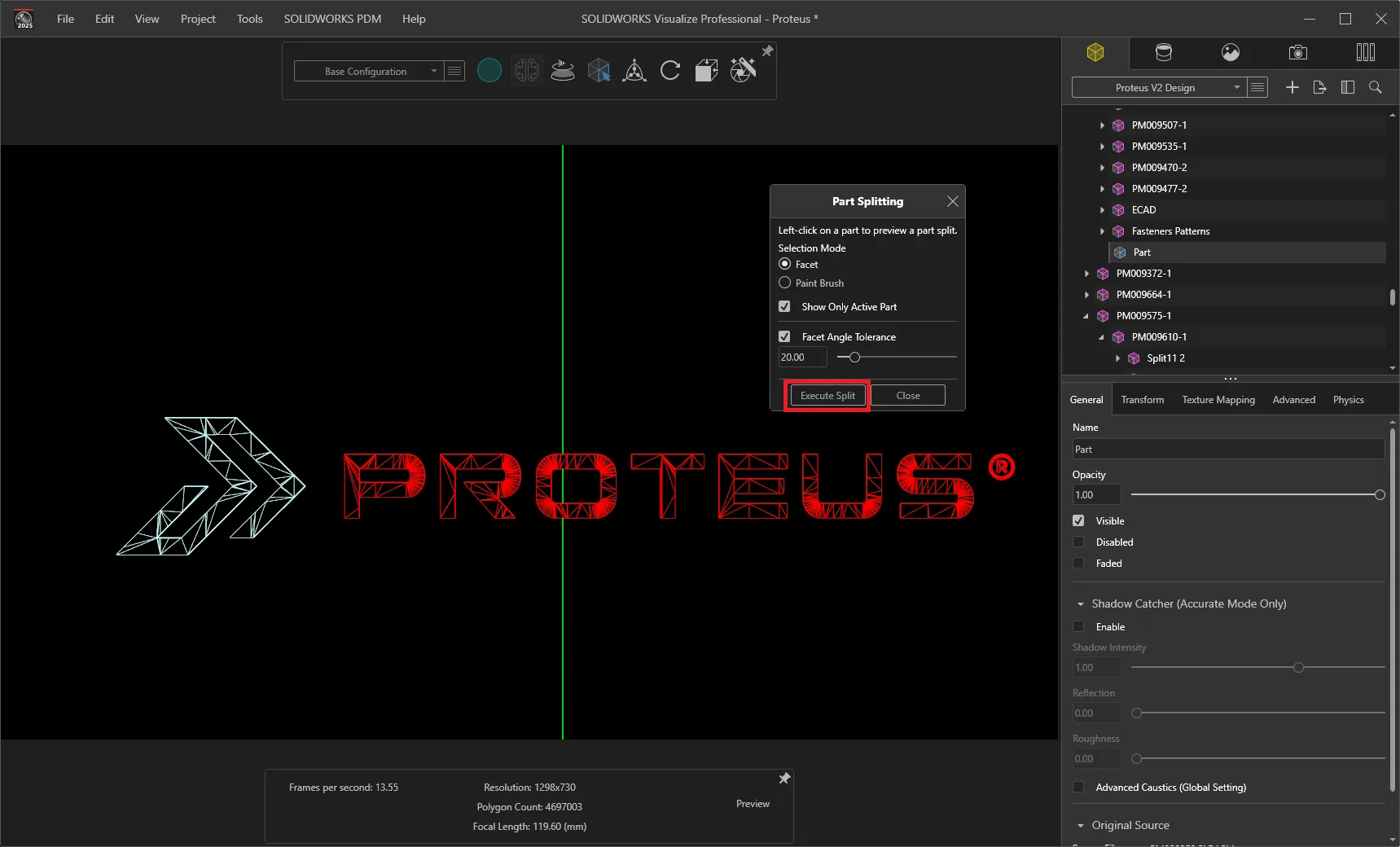Switch to the File Libraries tab

[1366, 53]
